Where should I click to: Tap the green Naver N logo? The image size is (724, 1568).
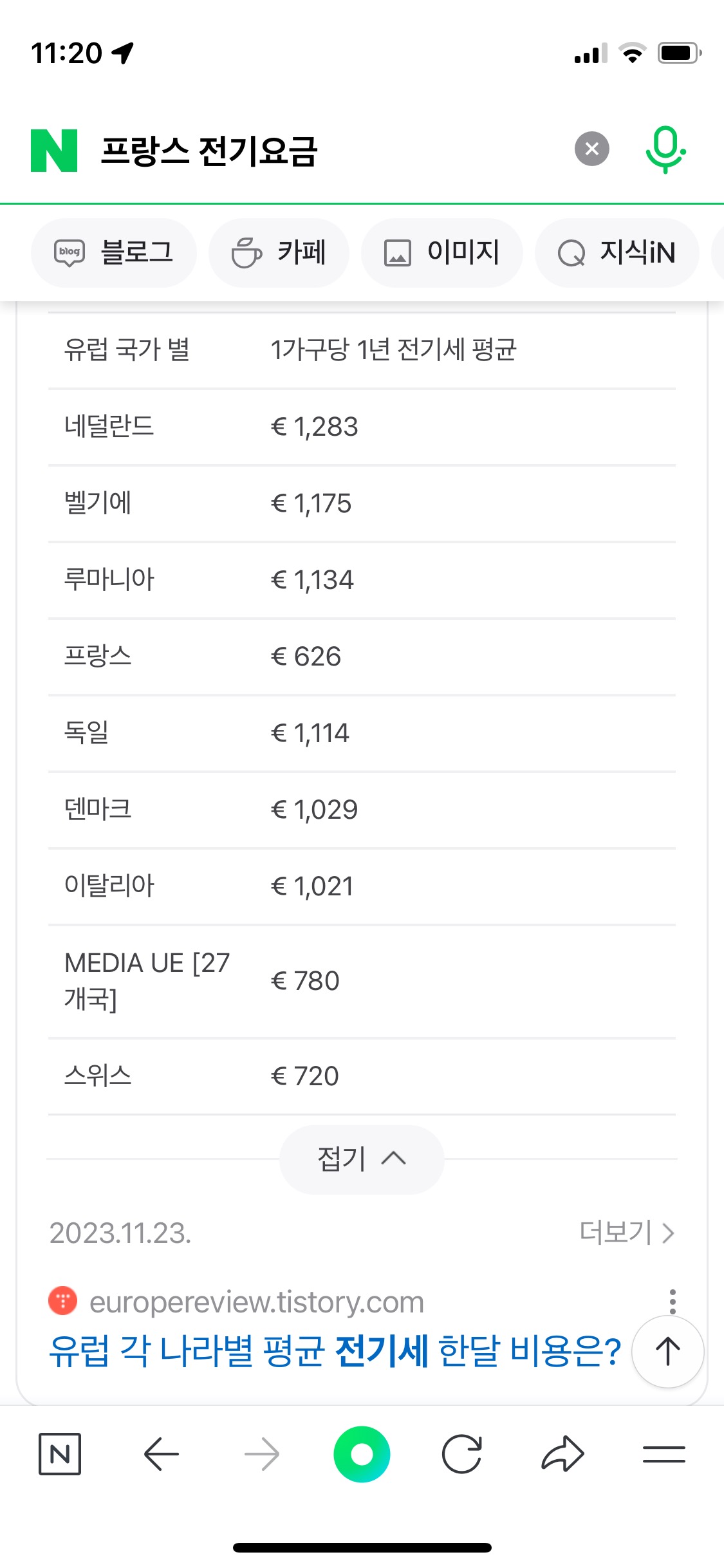(54, 151)
